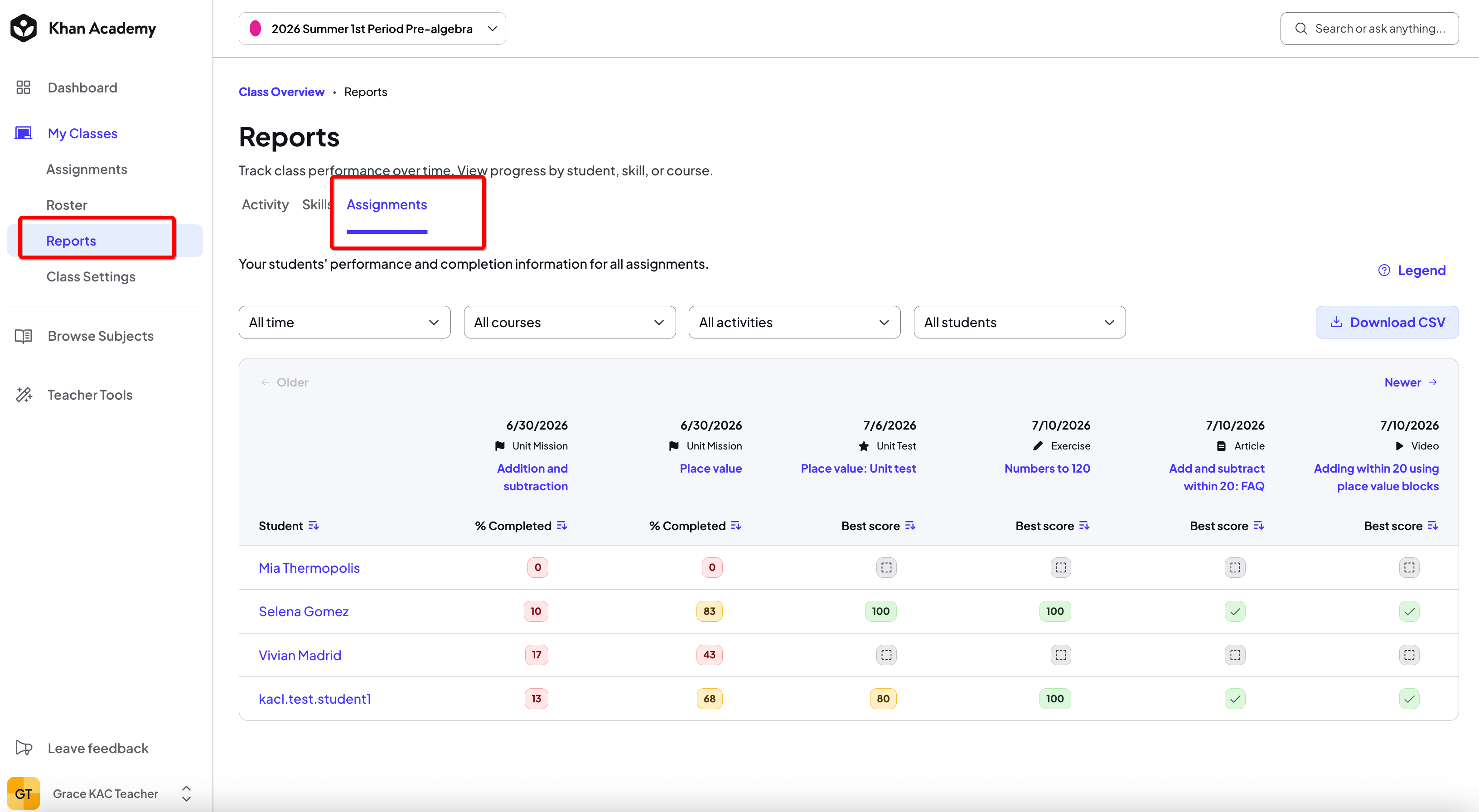
Task: Click Mia Thermopolis not-started icon for video
Action: click(1410, 567)
